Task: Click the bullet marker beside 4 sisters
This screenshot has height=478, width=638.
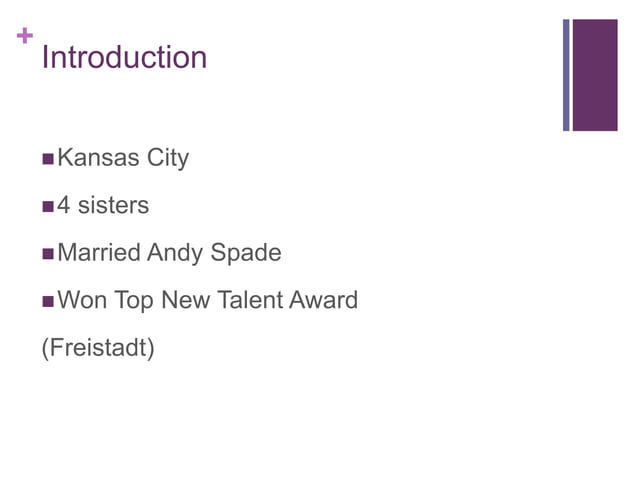Action: (47, 206)
